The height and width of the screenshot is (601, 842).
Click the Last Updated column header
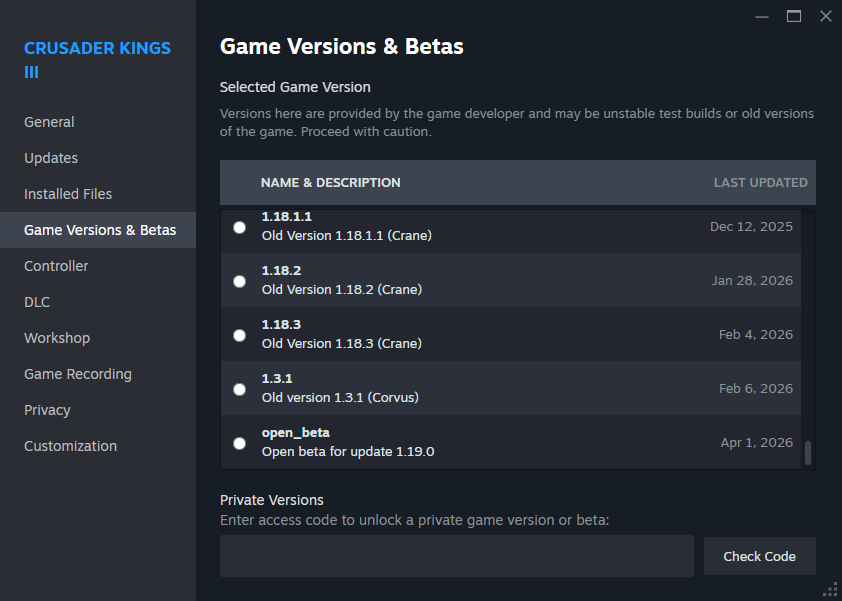pos(760,183)
